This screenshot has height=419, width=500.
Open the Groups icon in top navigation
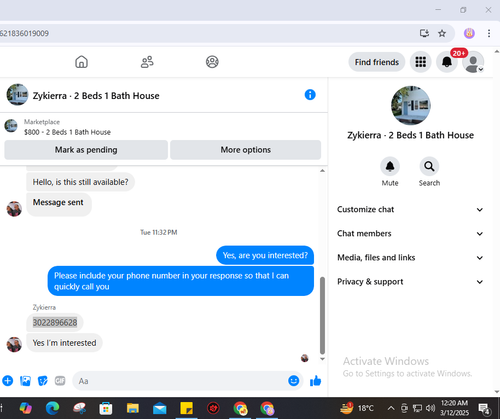point(212,62)
